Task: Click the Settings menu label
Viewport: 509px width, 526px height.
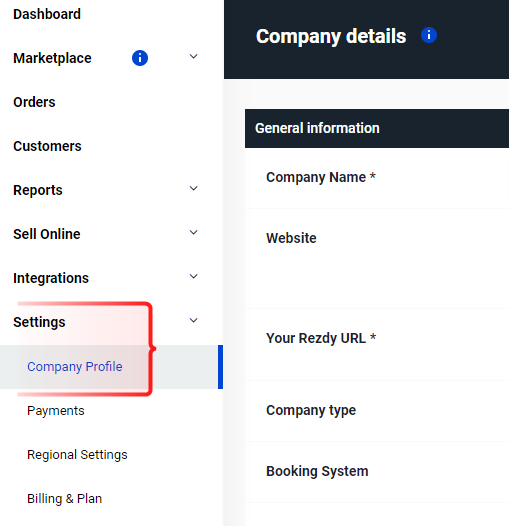Action: pos(39,322)
